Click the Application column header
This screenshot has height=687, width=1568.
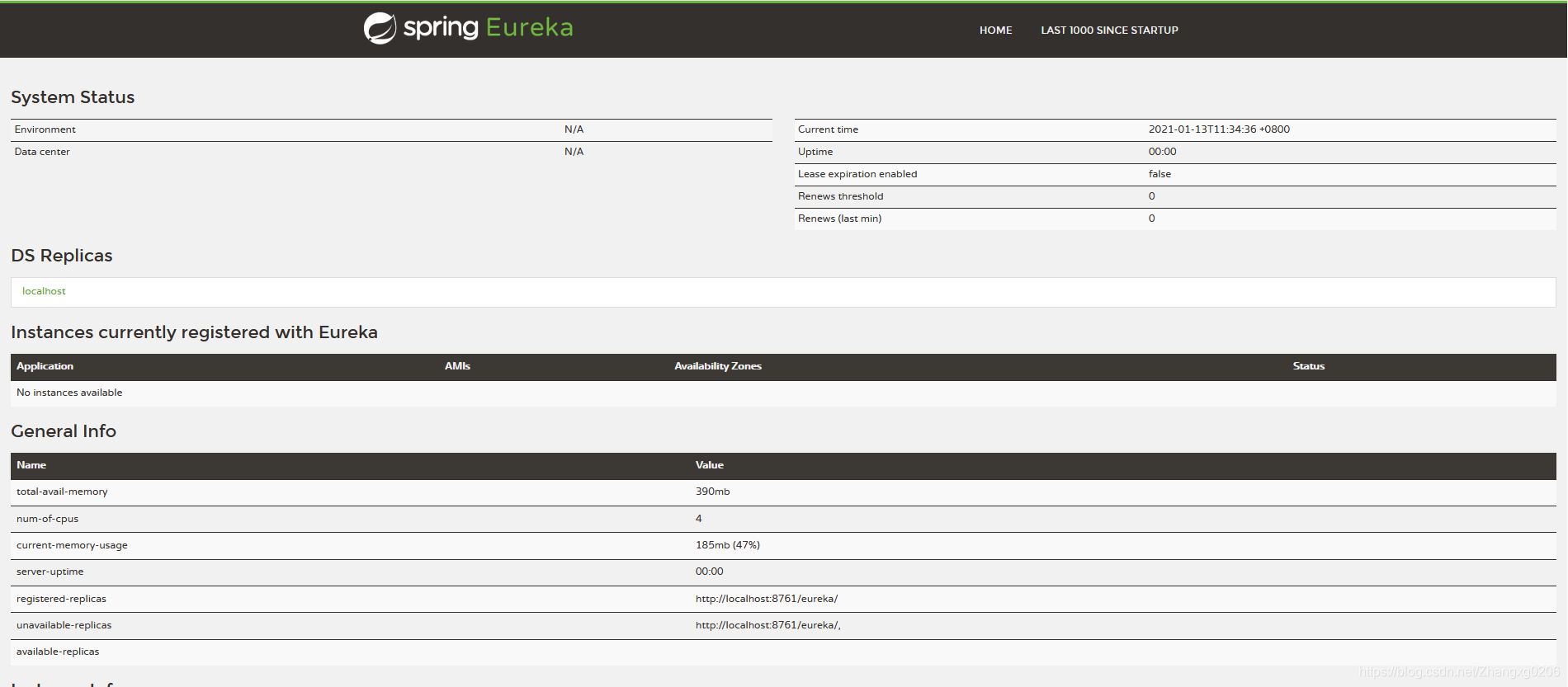point(45,366)
